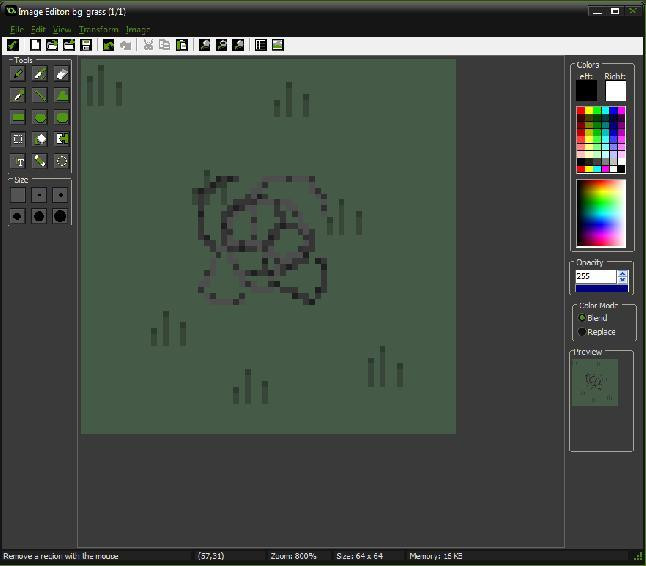Click the Preview thumbnail of the grass image
646x566 pixels.
(x=595, y=382)
